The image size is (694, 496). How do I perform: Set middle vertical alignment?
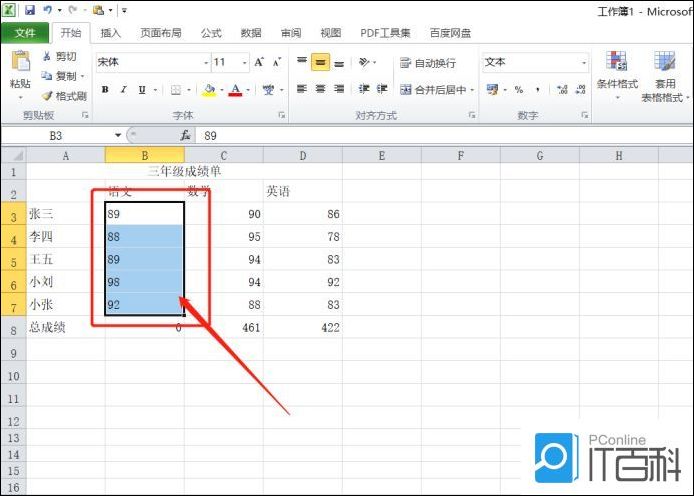click(320, 62)
